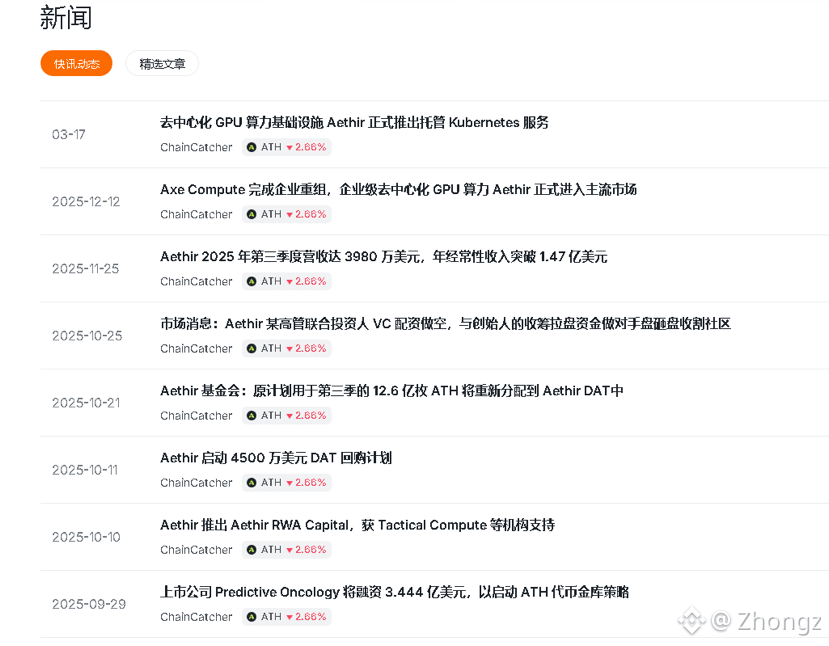Click the 2.66% change in the 2025-10-21 row
The height and width of the screenshot is (646, 829).
[x=307, y=416]
